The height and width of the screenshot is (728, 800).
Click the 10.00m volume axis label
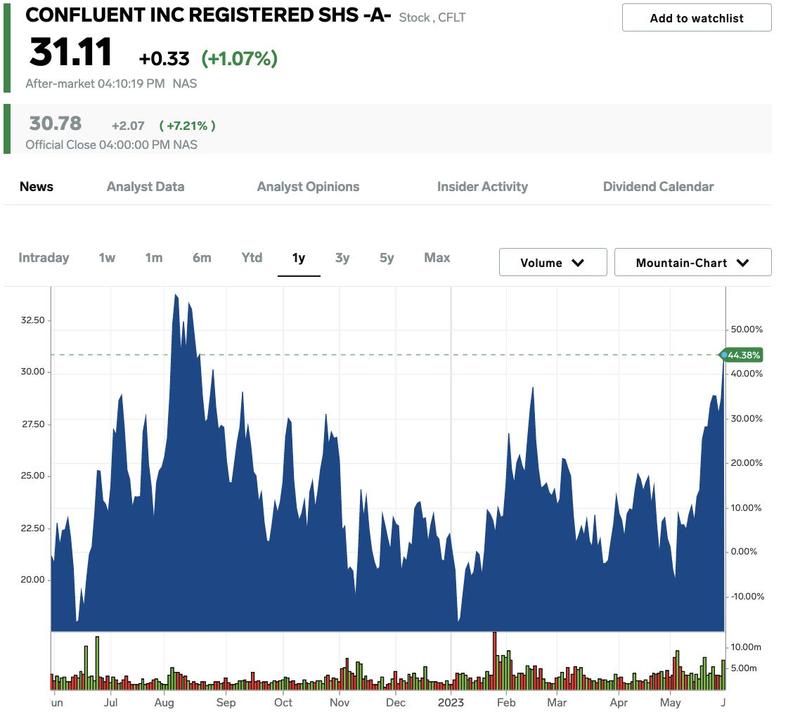pyautogui.click(x=746, y=647)
